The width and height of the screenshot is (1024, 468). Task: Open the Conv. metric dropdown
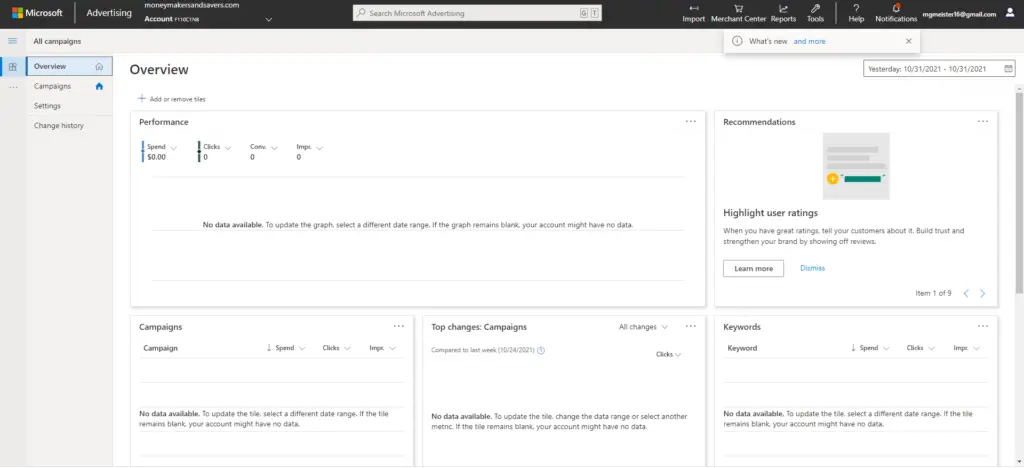coord(274,148)
